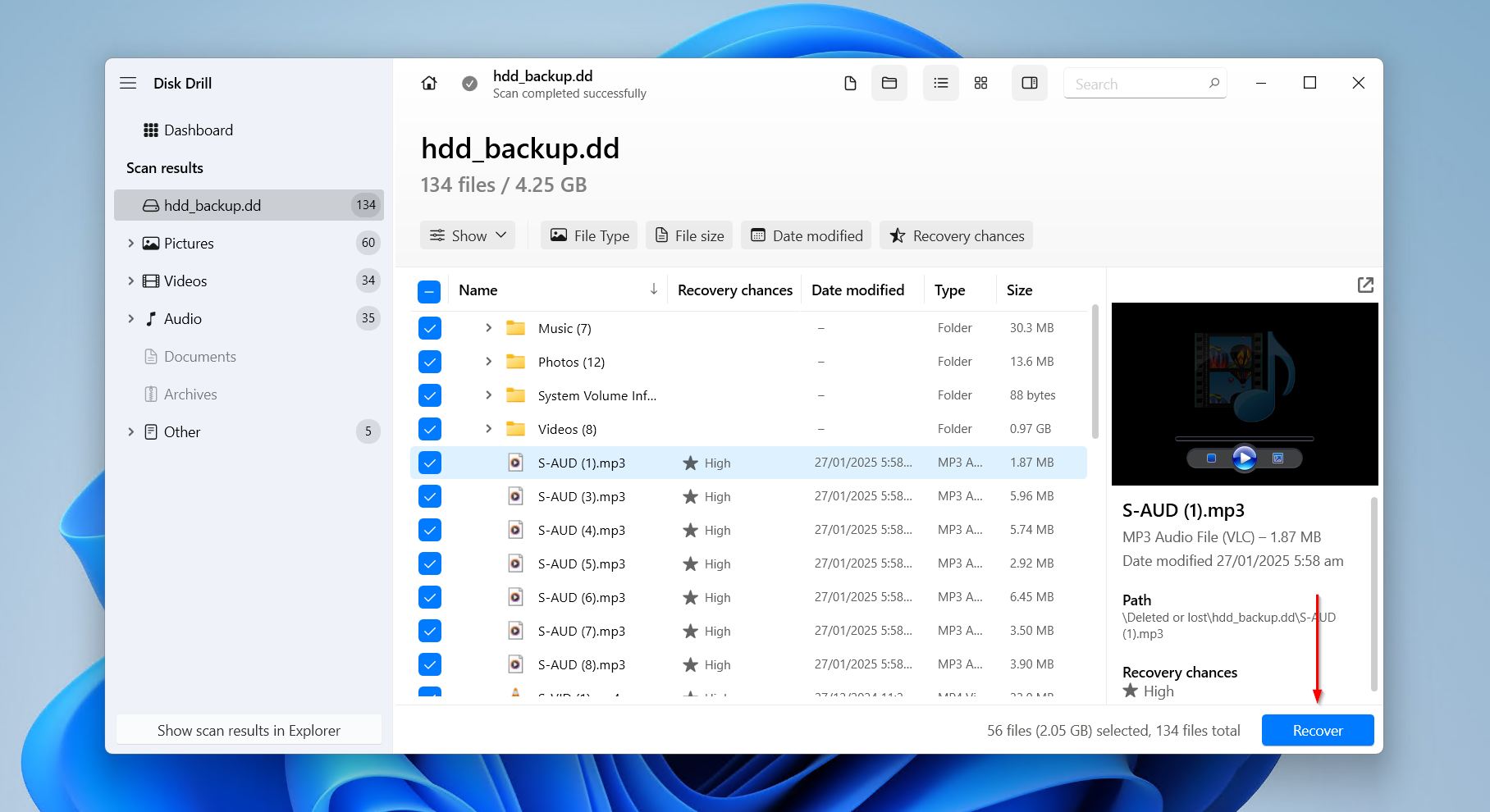Open the Recovery chances filter
The width and height of the screenshot is (1490, 812).
(956, 235)
